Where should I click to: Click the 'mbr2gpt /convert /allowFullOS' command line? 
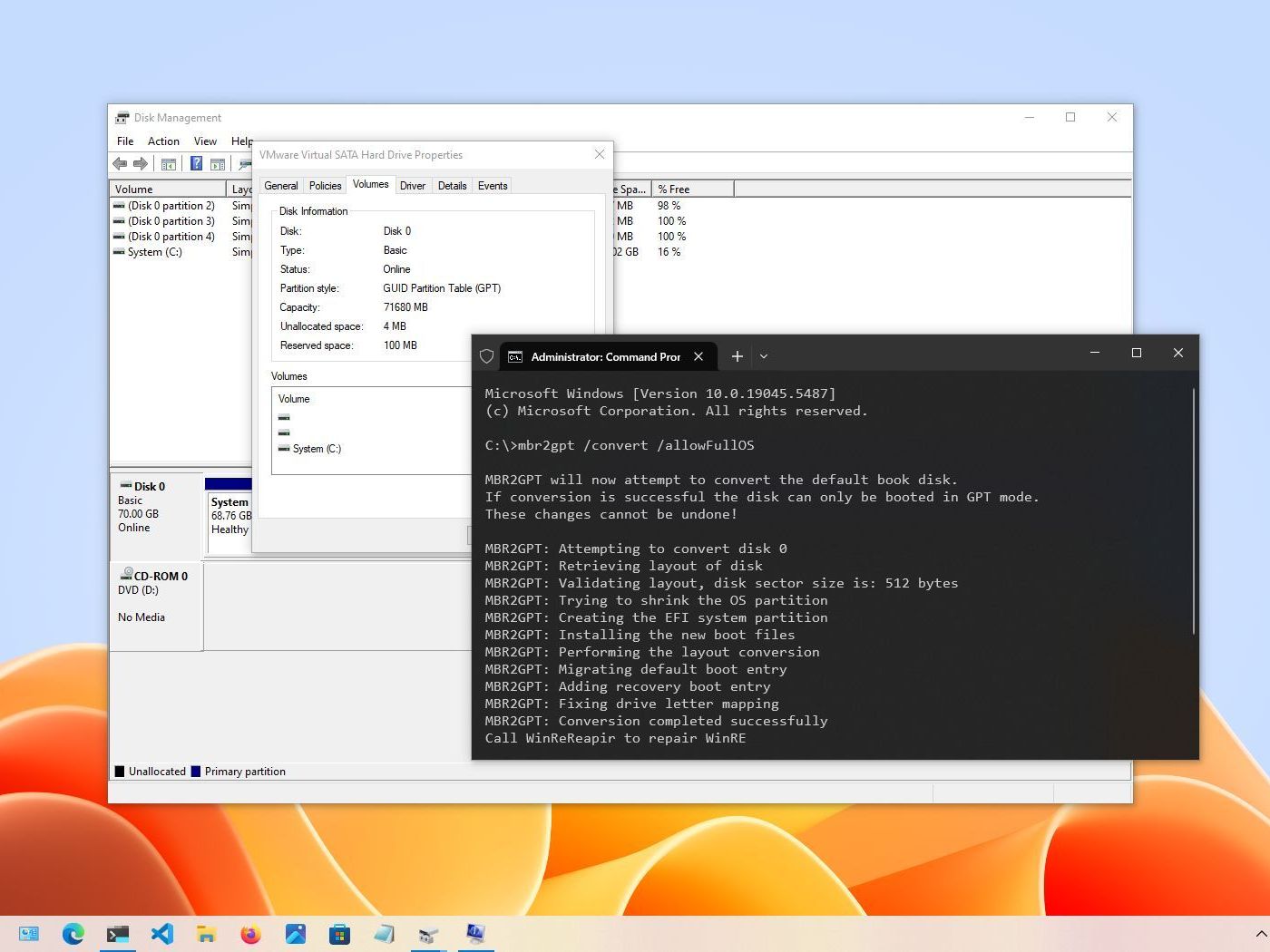636,445
